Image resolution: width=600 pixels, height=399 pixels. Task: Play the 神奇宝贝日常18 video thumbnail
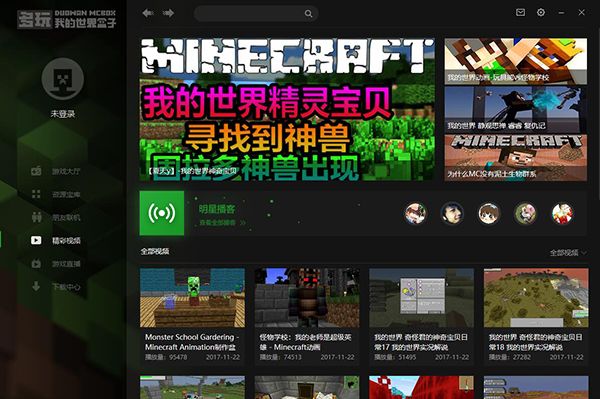pyautogui.click(x=536, y=298)
